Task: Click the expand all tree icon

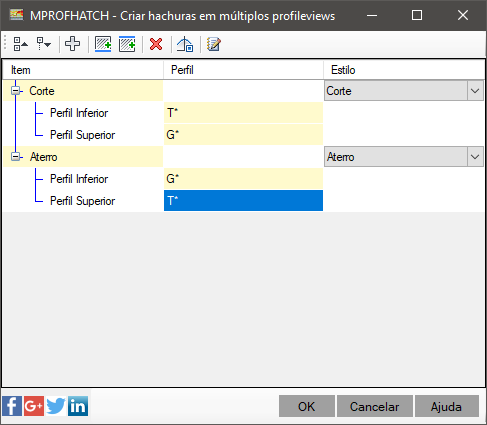Action: [44, 44]
